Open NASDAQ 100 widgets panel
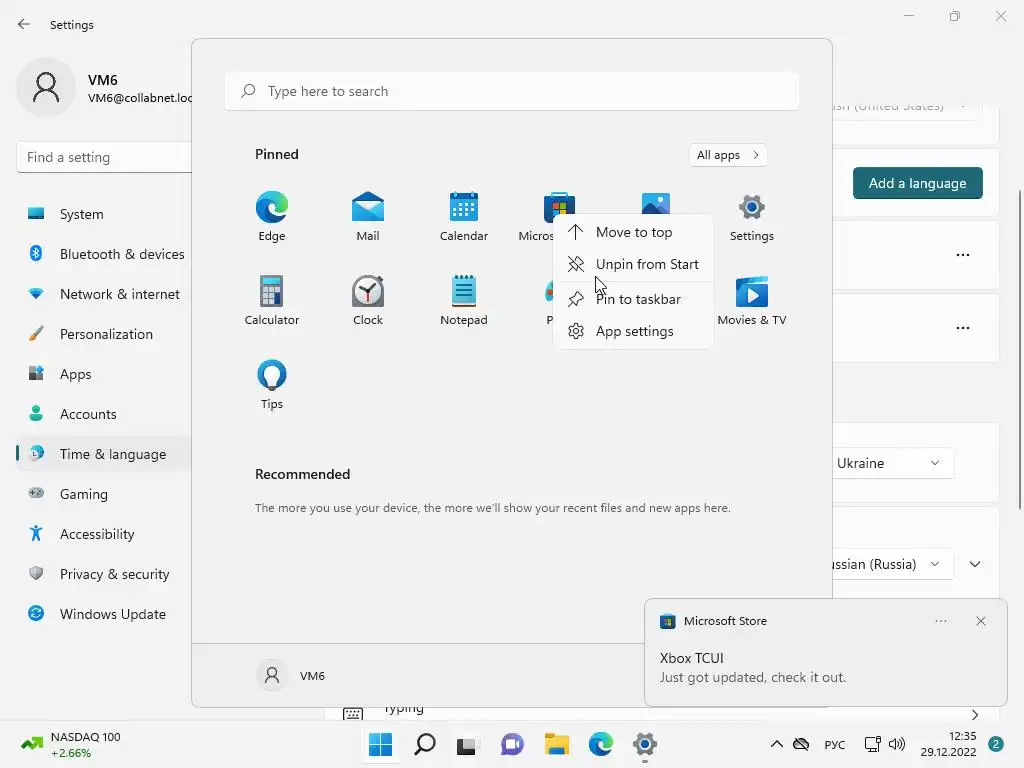This screenshot has width=1024, height=768. [71, 744]
